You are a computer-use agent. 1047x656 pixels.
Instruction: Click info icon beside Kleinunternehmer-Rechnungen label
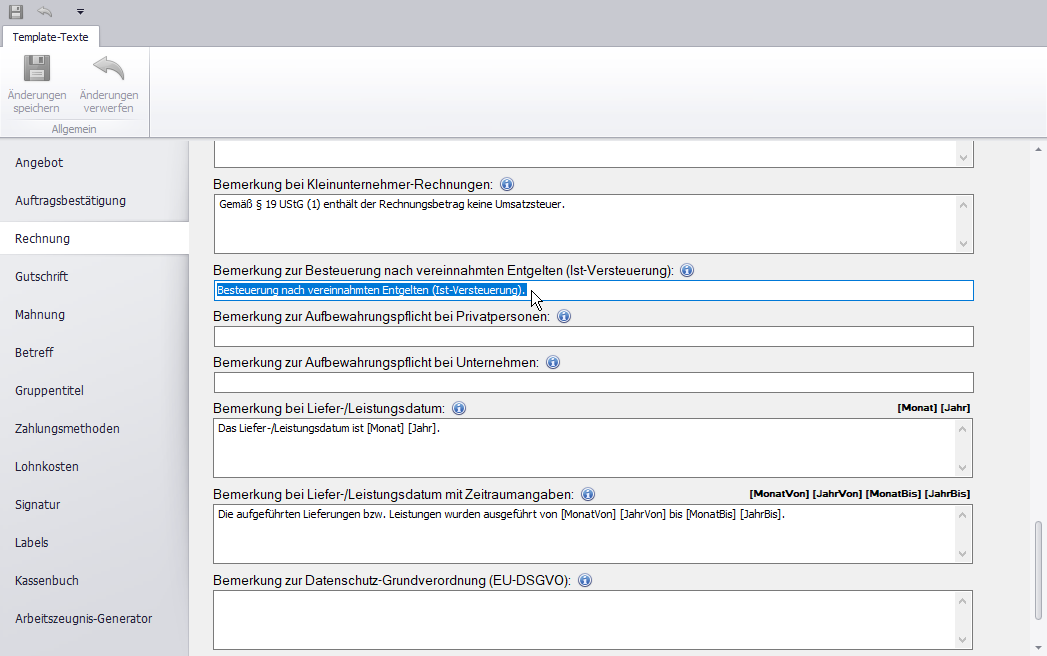[507, 185]
